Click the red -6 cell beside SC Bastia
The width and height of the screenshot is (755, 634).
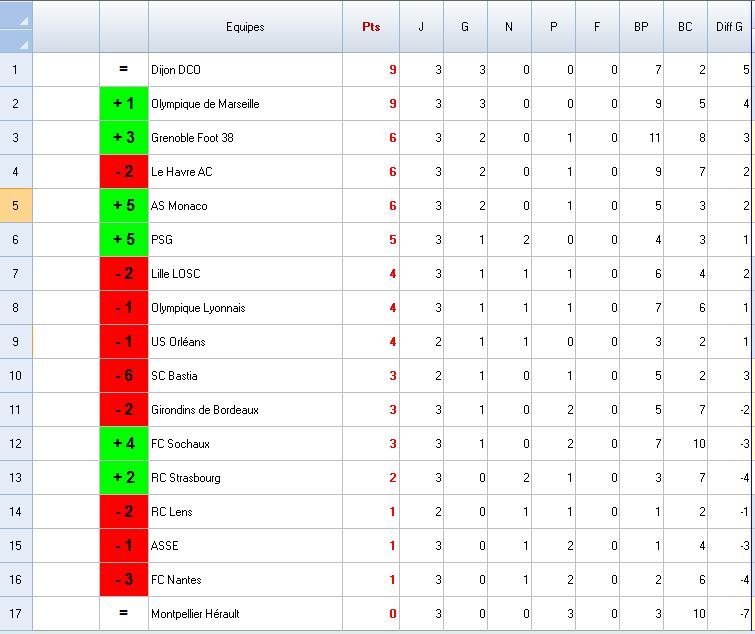coord(124,376)
